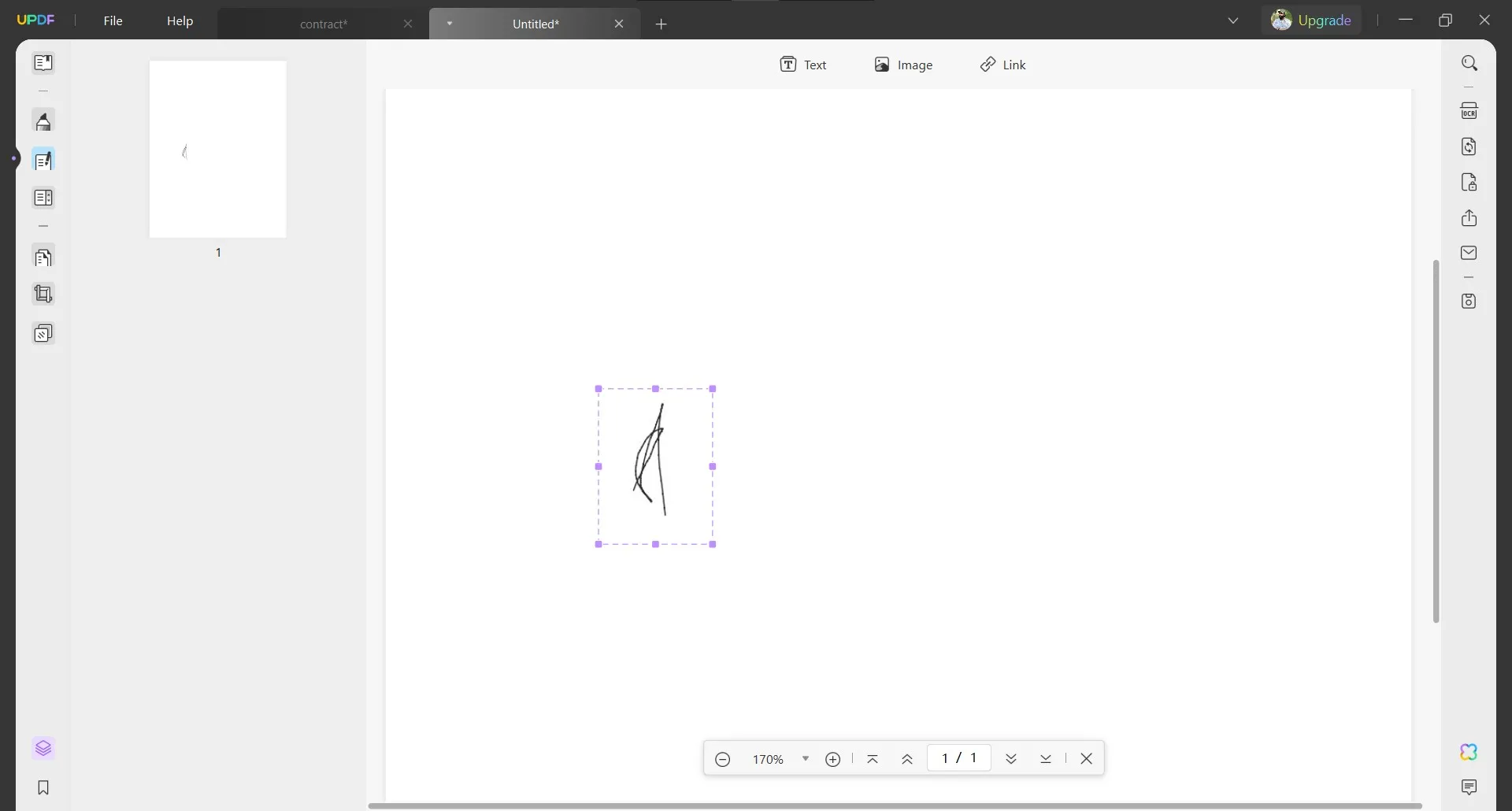Send file by email icon
The width and height of the screenshot is (1512, 811).
pos(1469,254)
